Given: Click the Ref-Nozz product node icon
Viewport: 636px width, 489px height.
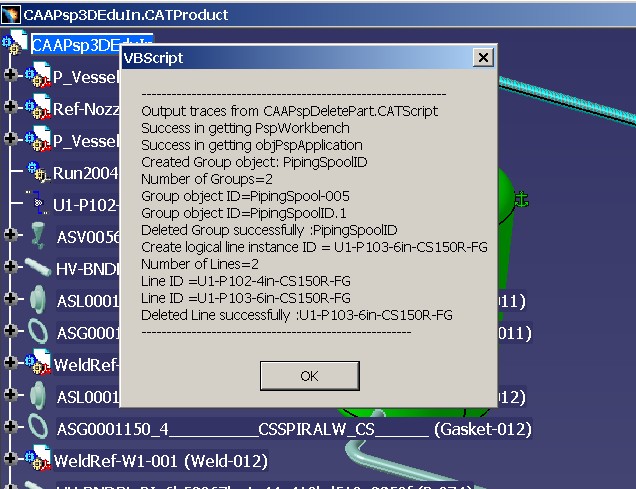Looking at the screenshot, I should click(38, 107).
